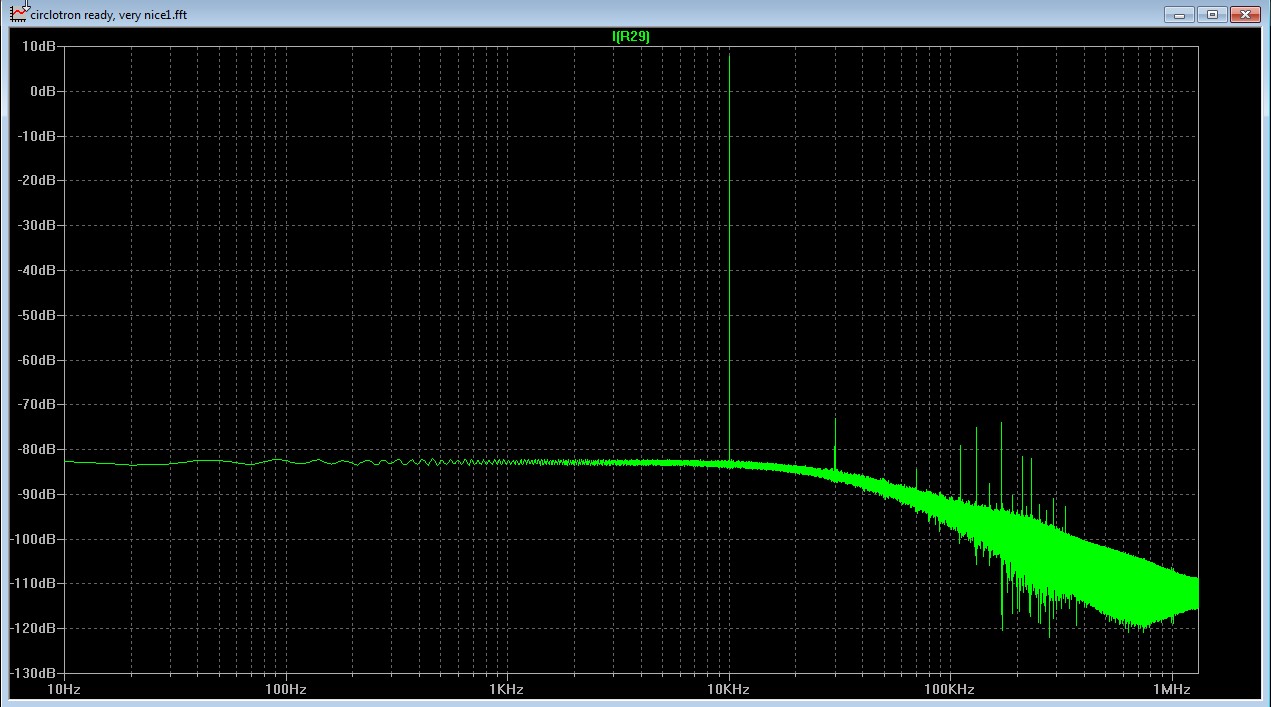1271x707 pixels.
Task: Click the 100KHz frequency axis label
Action: (949, 690)
